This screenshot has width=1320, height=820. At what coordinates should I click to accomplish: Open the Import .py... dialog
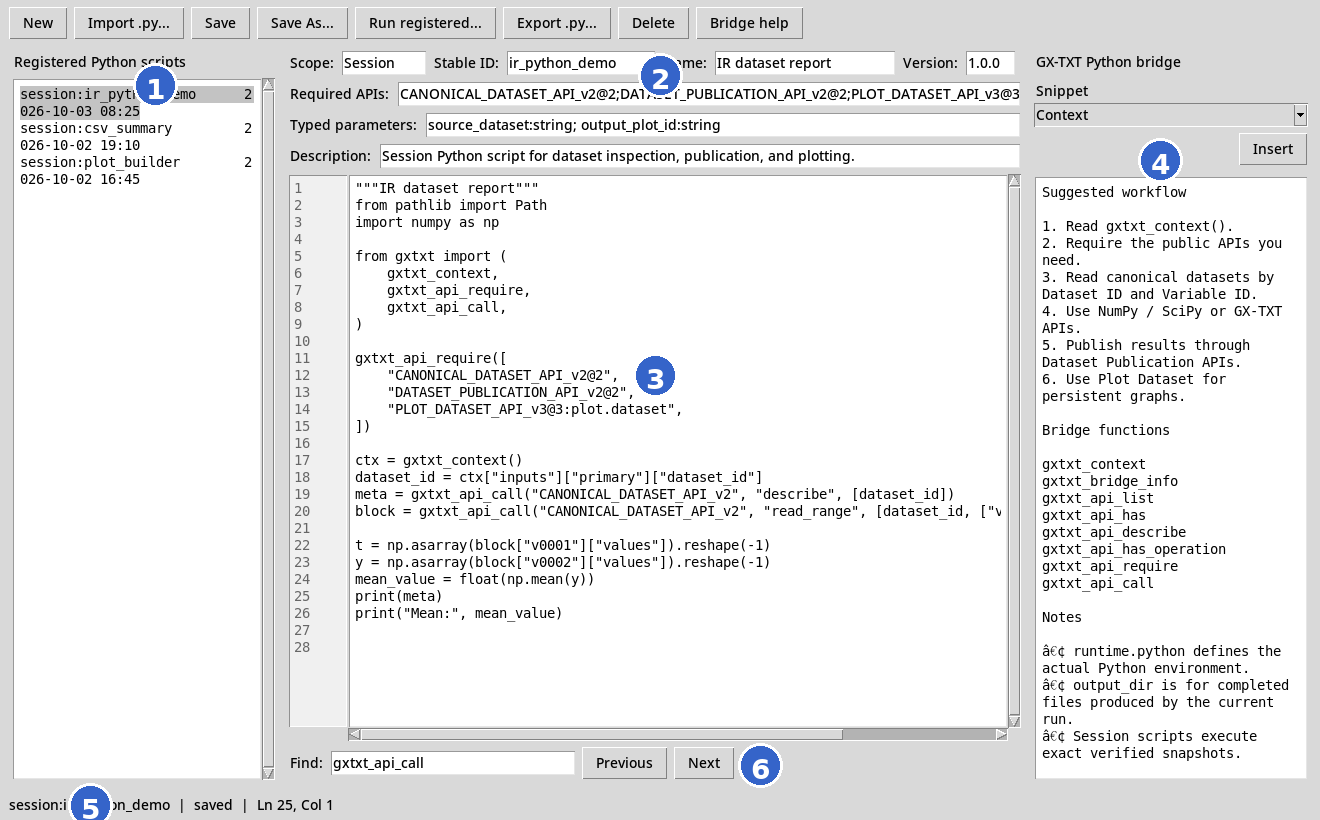click(x=128, y=23)
